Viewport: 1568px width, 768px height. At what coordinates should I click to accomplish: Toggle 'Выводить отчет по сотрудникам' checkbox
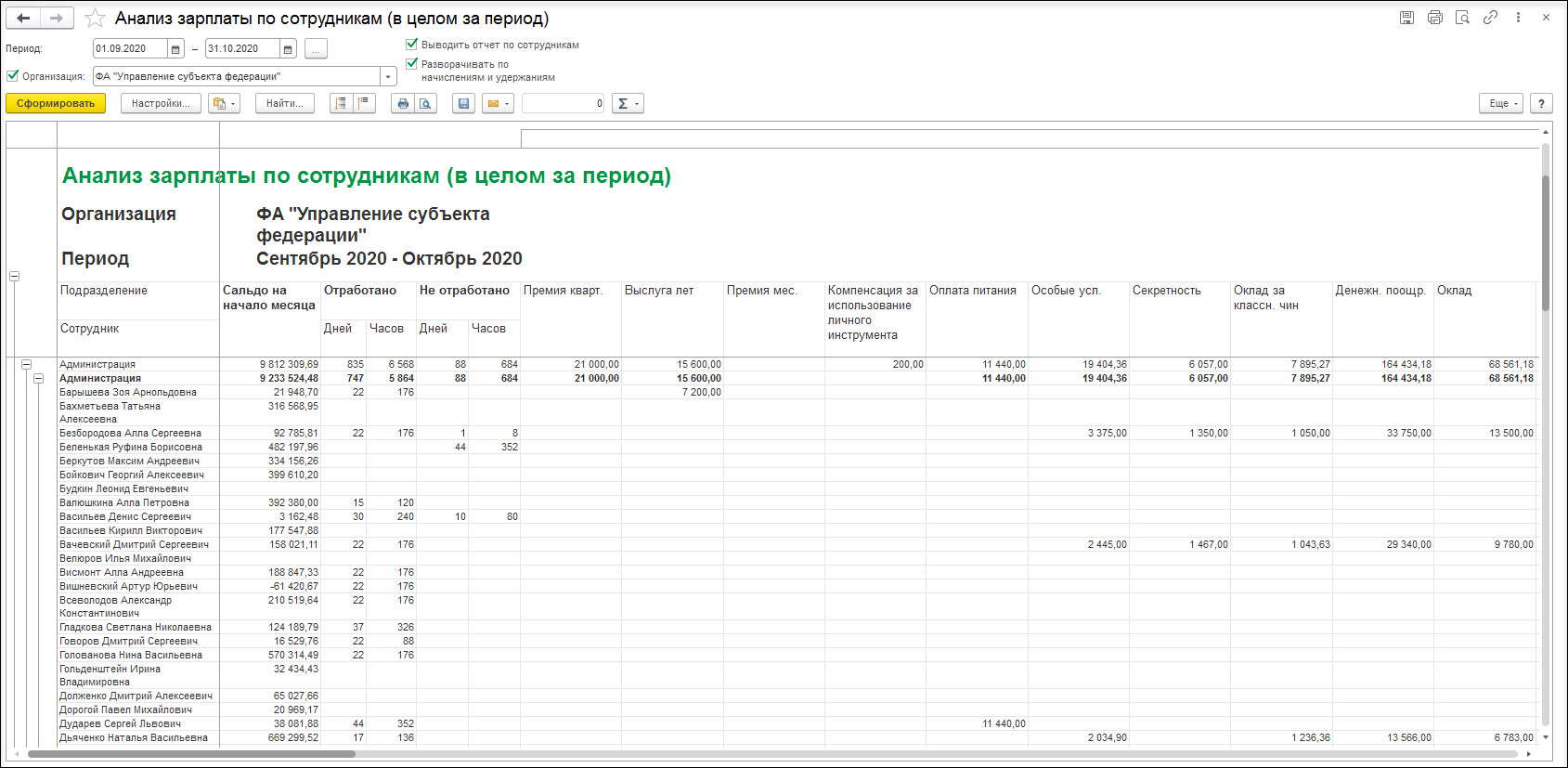coord(412,44)
